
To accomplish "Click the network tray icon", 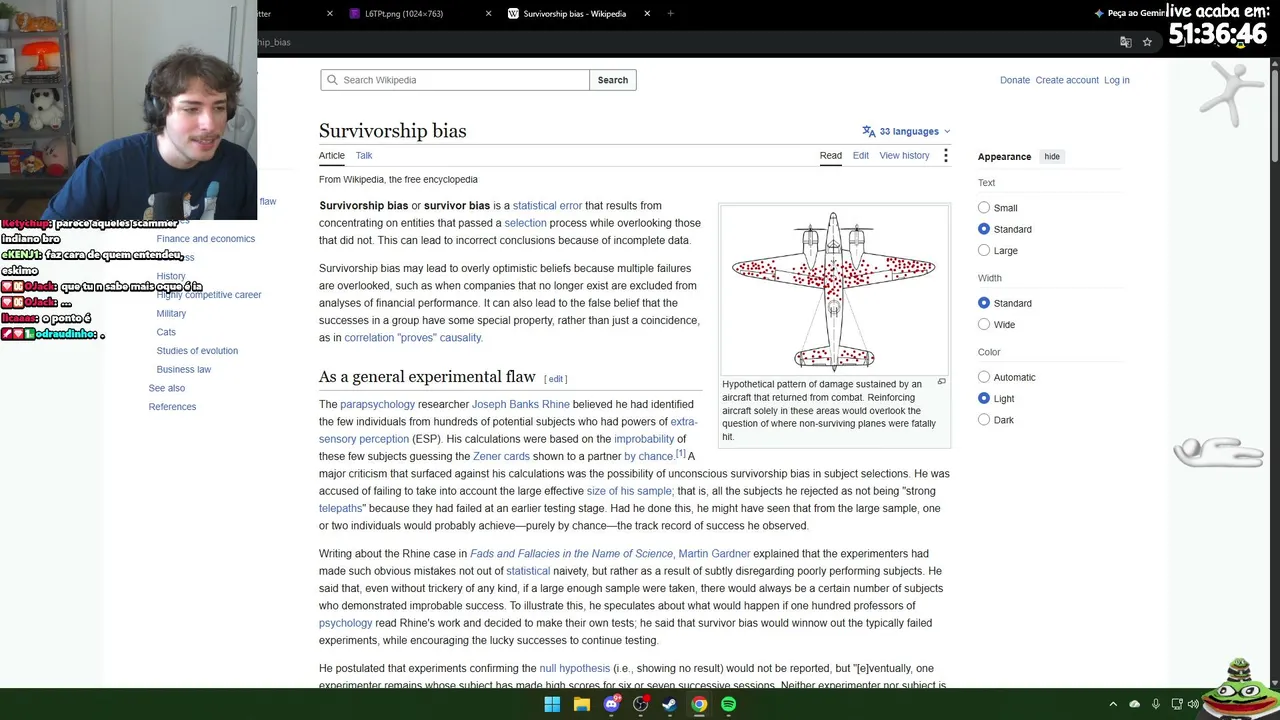I will click(x=1177, y=704).
